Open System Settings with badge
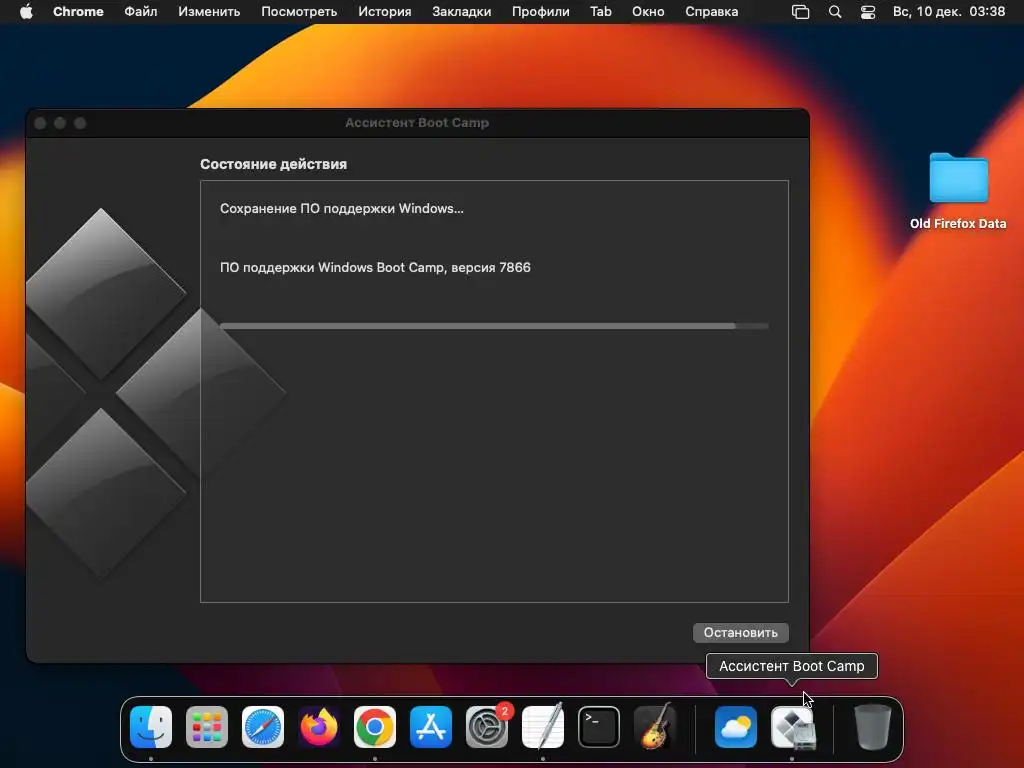 [487, 727]
